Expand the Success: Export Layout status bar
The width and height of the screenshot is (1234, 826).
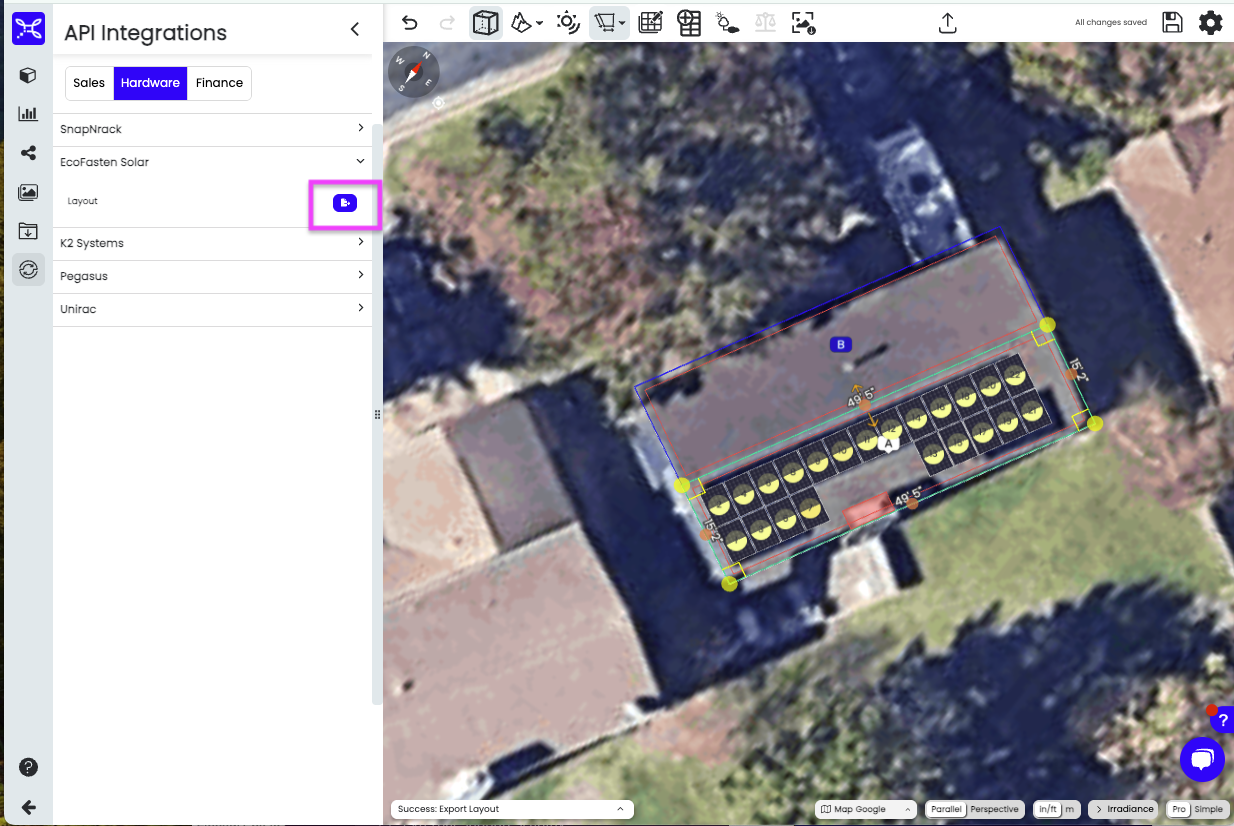(x=511, y=809)
